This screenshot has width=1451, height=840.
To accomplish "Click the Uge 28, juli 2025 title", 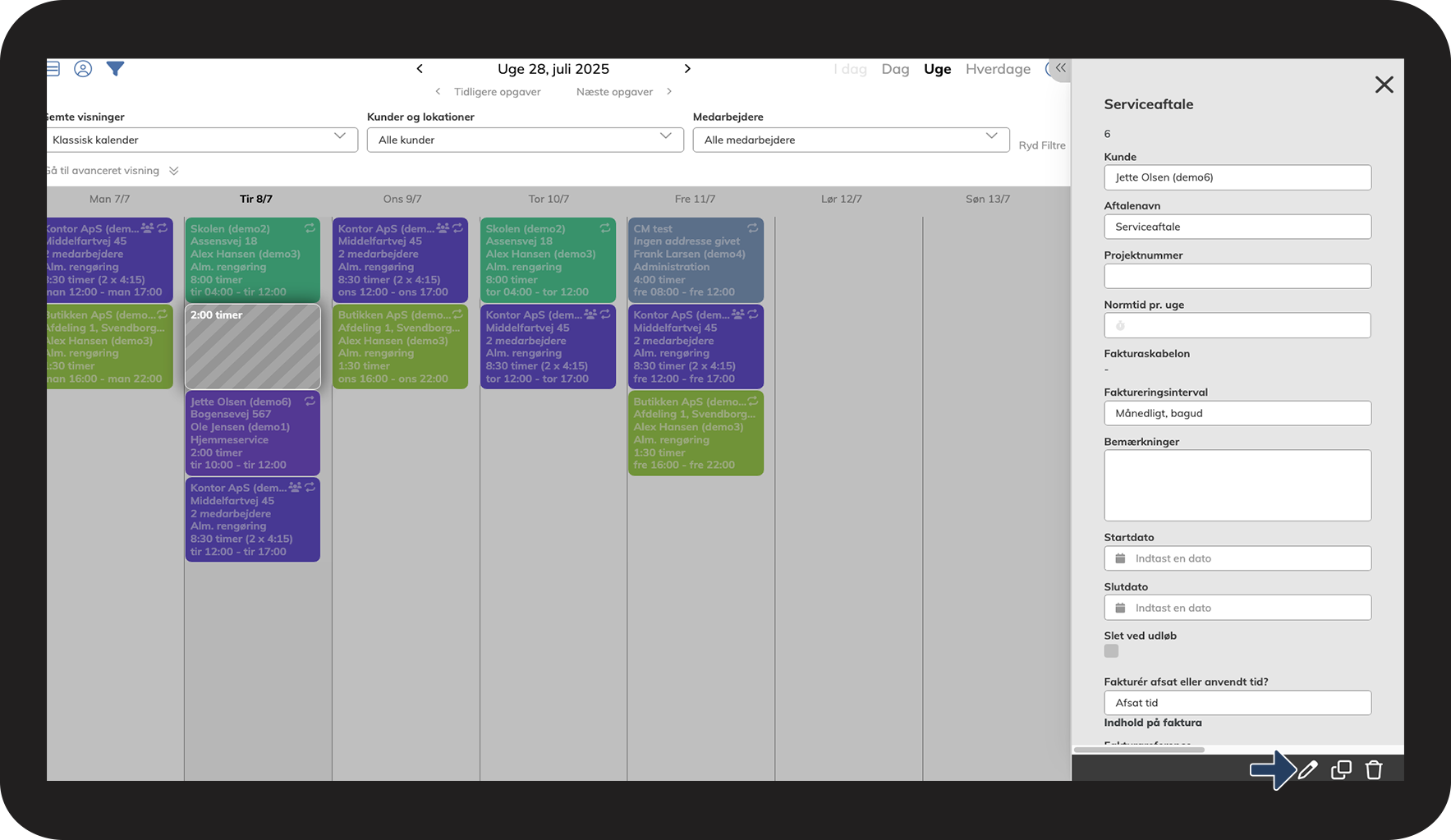I will coord(553,69).
